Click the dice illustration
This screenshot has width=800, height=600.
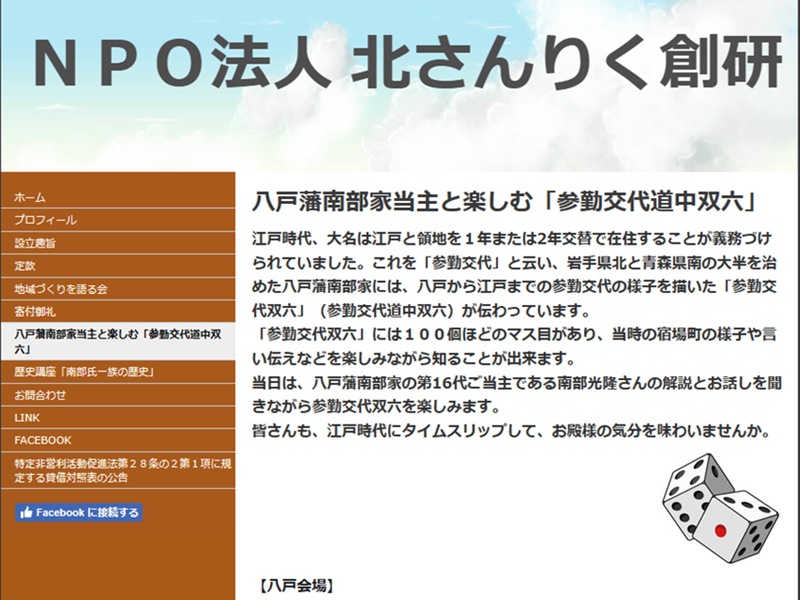tap(720, 509)
